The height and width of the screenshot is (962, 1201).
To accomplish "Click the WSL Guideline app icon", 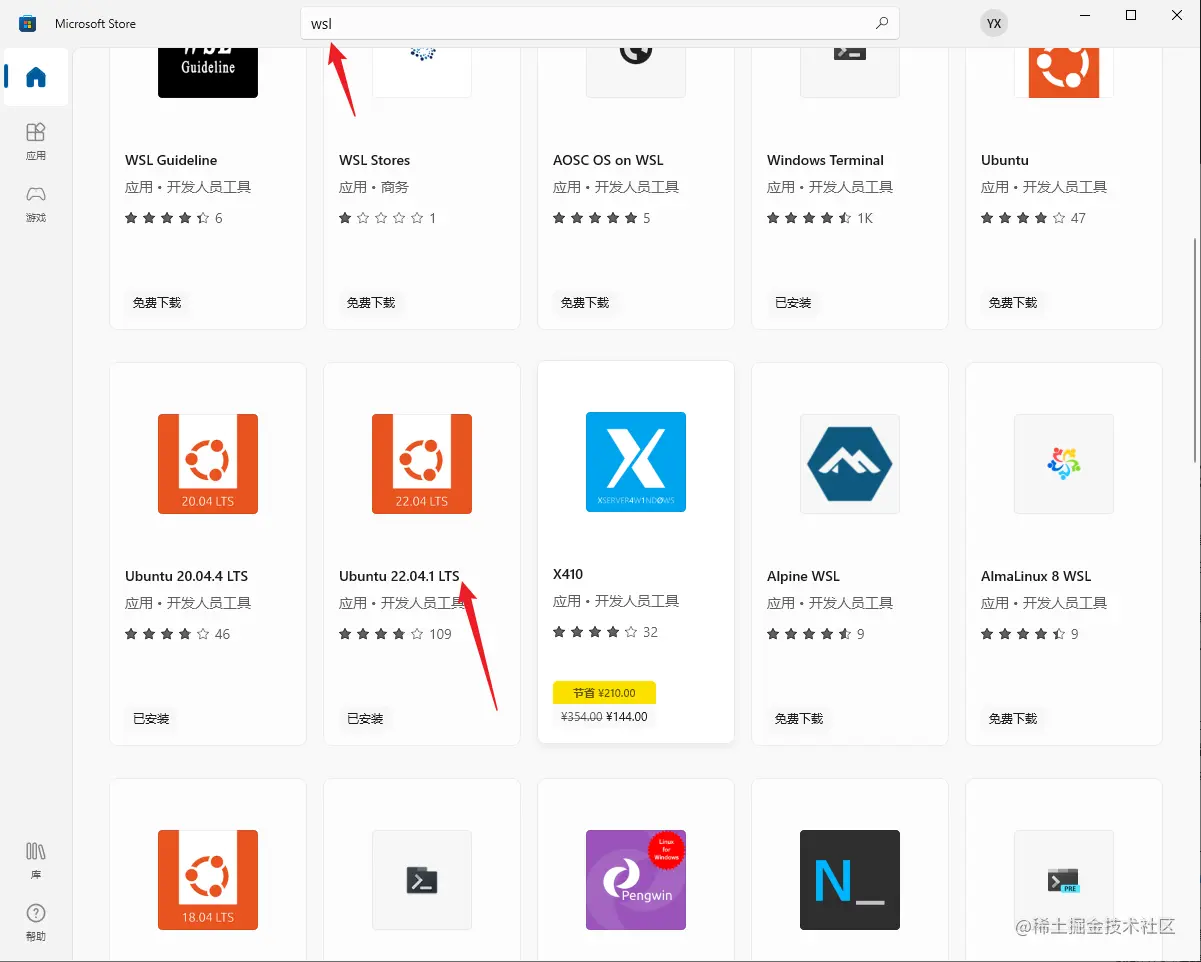I will (208, 72).
